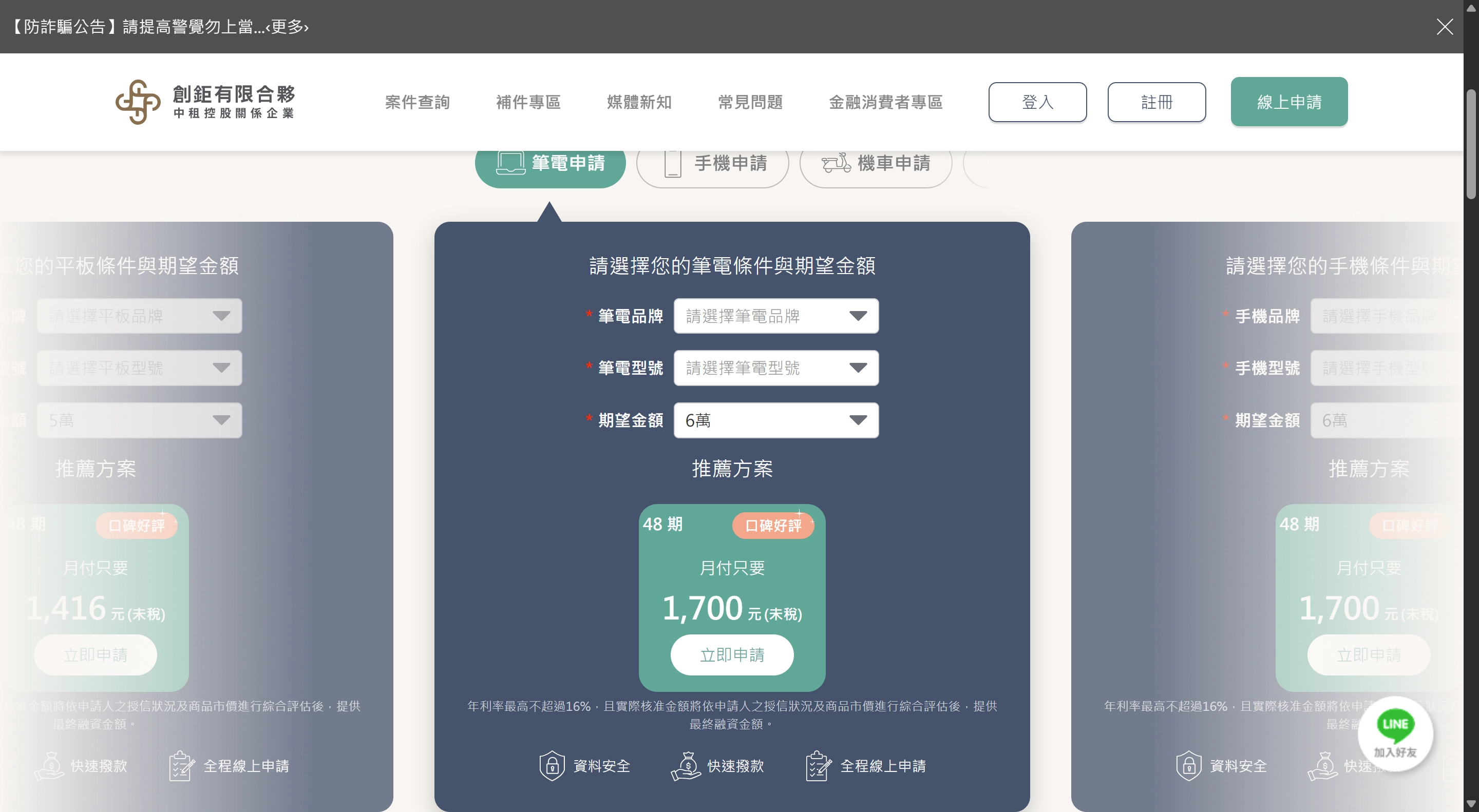
Task: Click the 請選擇您的筆電條件與期望金額 heading
Action: click(732, 266)
